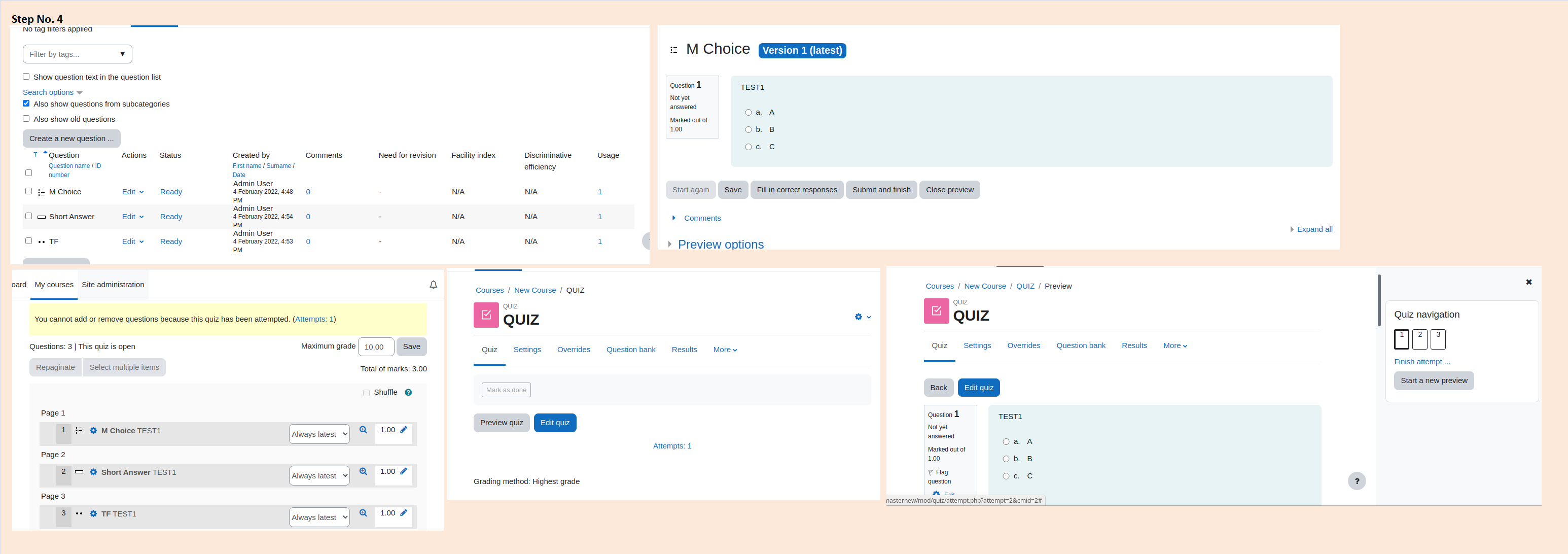Image resolution: width=1568 pixels, height=554 pixels.
Task: Open Always latest version dropdown for M Choice
Action: (319, 434)
